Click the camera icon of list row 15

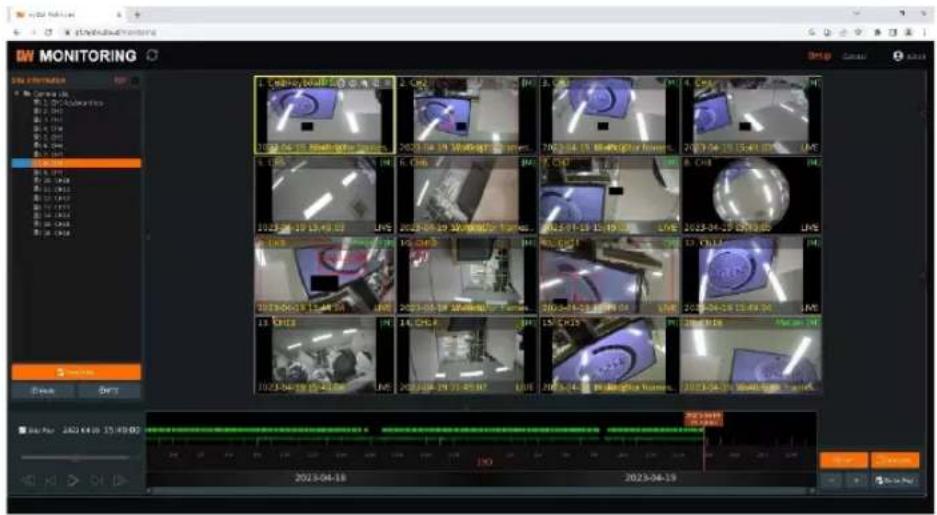[37, 224]
